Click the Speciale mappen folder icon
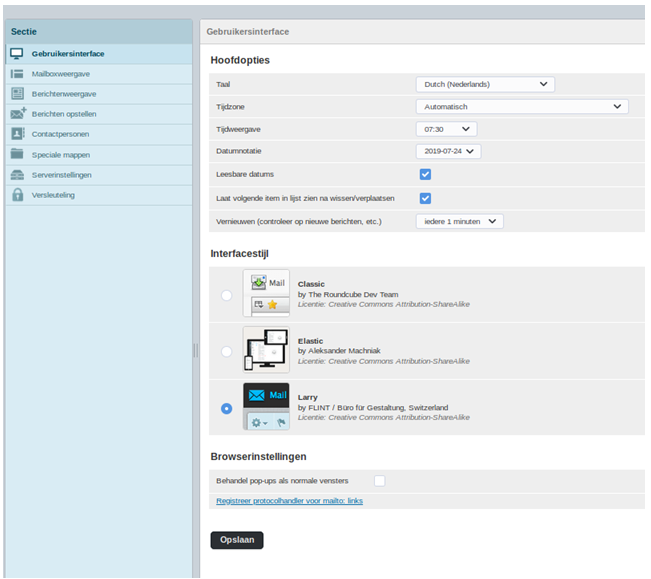 pos(17,154)
